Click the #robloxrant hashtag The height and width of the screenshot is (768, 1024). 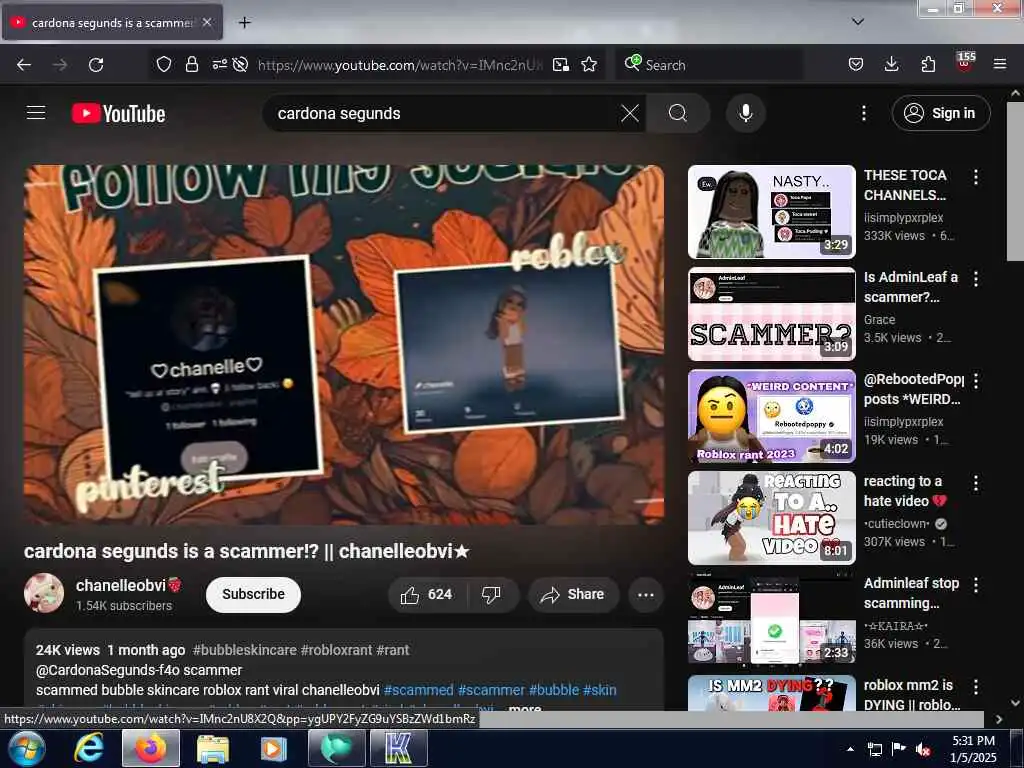[336, 650]
